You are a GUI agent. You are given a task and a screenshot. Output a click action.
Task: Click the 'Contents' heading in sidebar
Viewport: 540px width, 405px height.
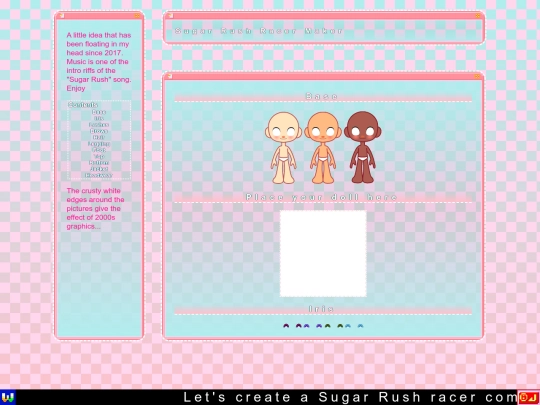pos(83,105)
